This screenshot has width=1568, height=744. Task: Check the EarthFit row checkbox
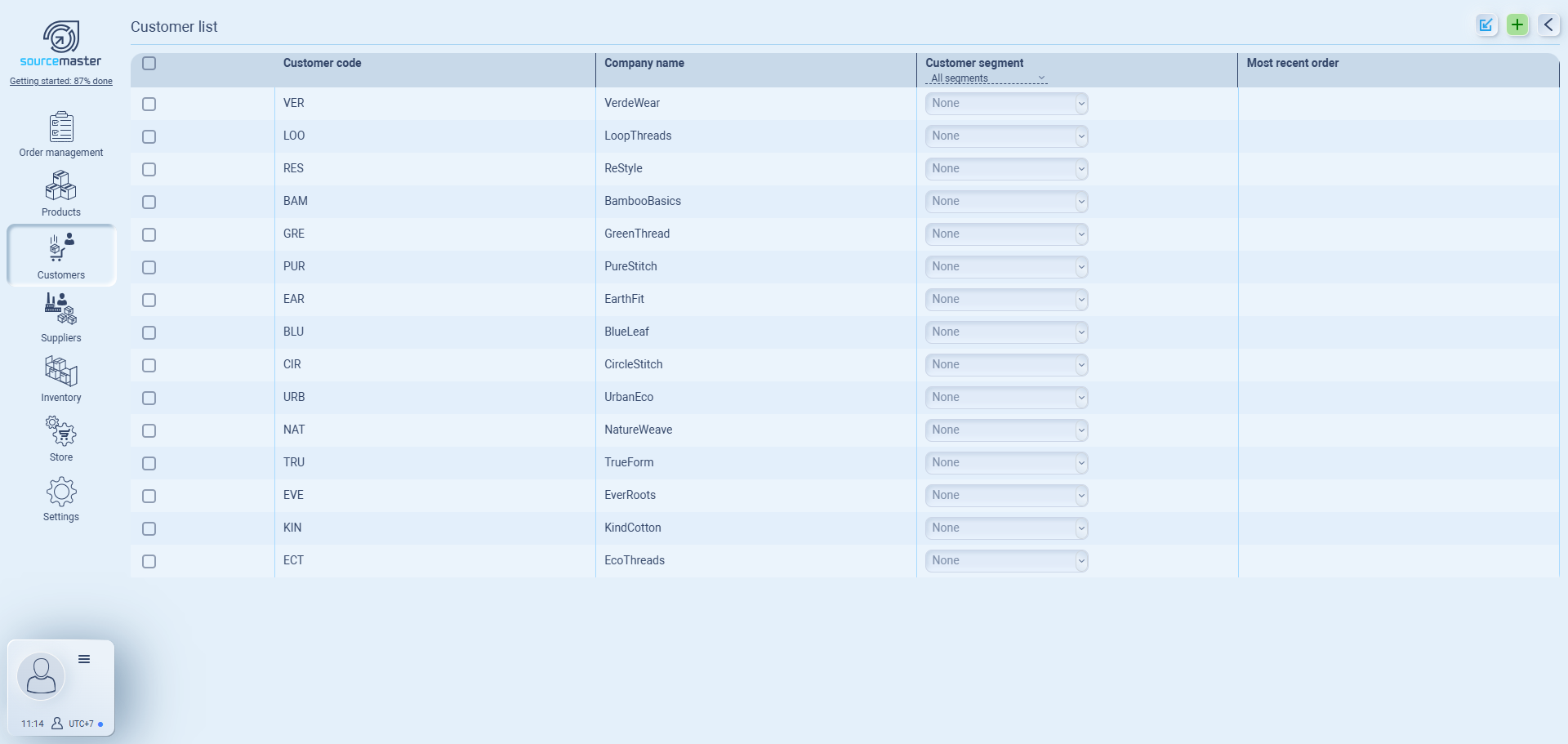click(149, 300)
